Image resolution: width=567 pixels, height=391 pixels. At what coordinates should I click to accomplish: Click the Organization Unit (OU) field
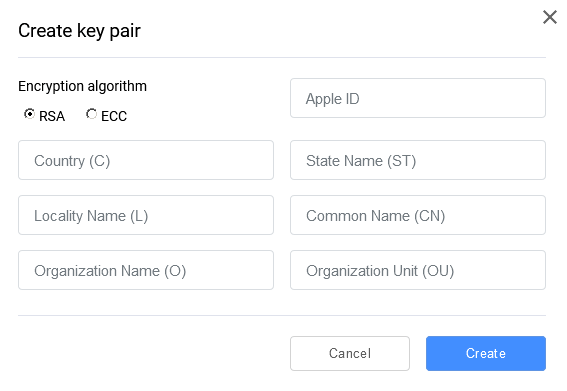(418, 270)
